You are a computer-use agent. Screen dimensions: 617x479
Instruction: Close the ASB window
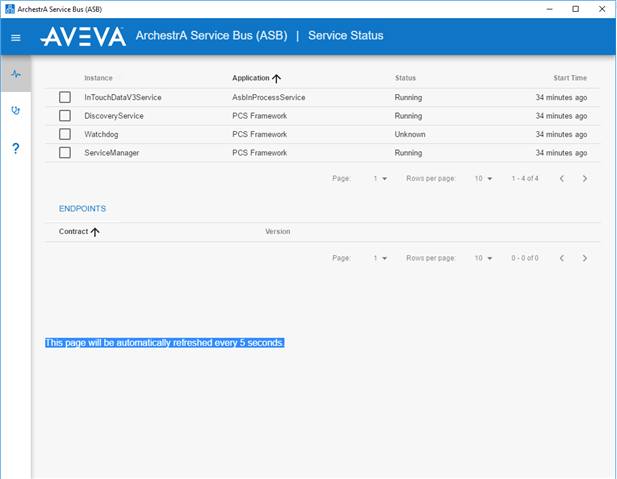(x=602, y=9)
